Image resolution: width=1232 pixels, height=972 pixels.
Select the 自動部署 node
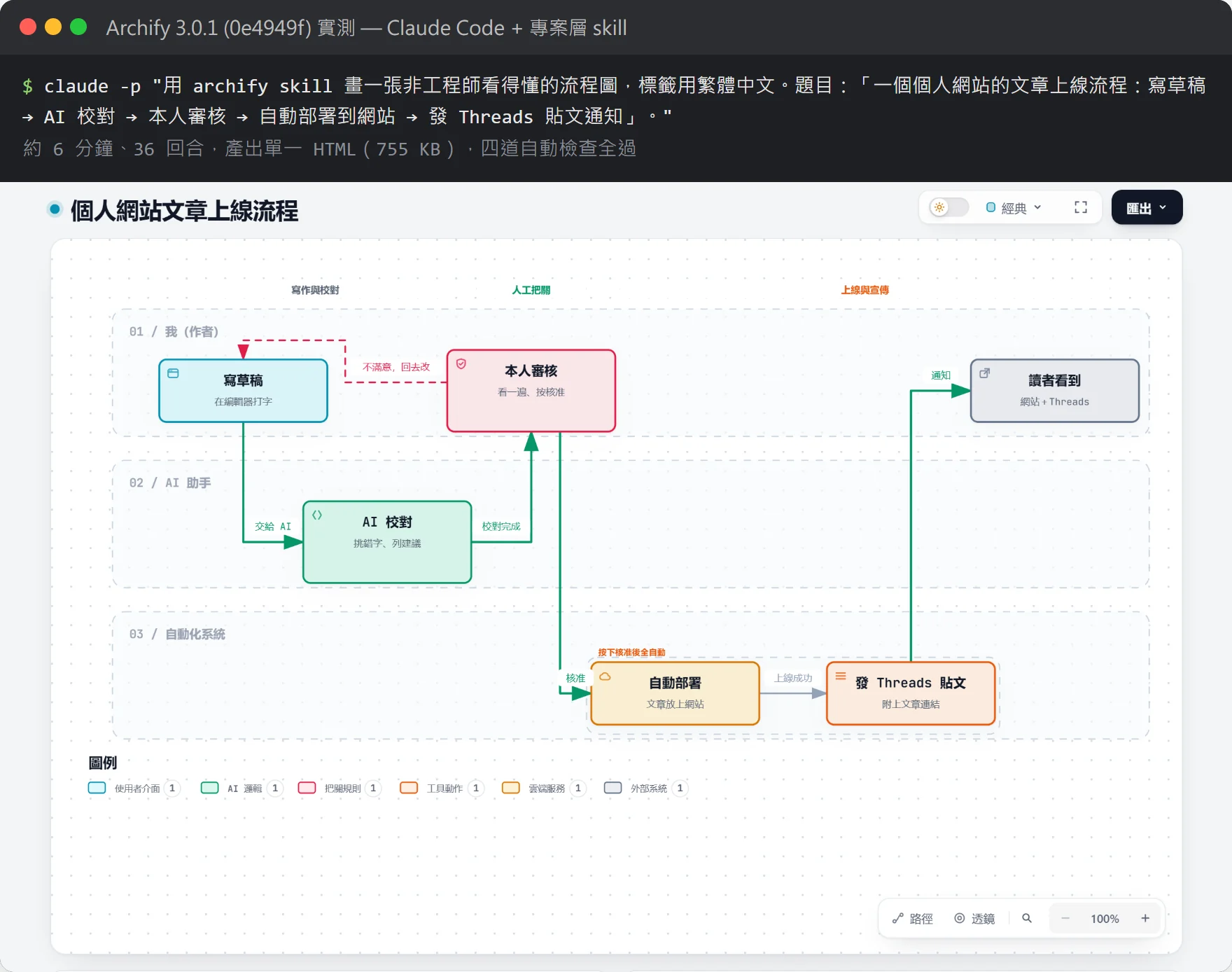click(x=675, y=693)
